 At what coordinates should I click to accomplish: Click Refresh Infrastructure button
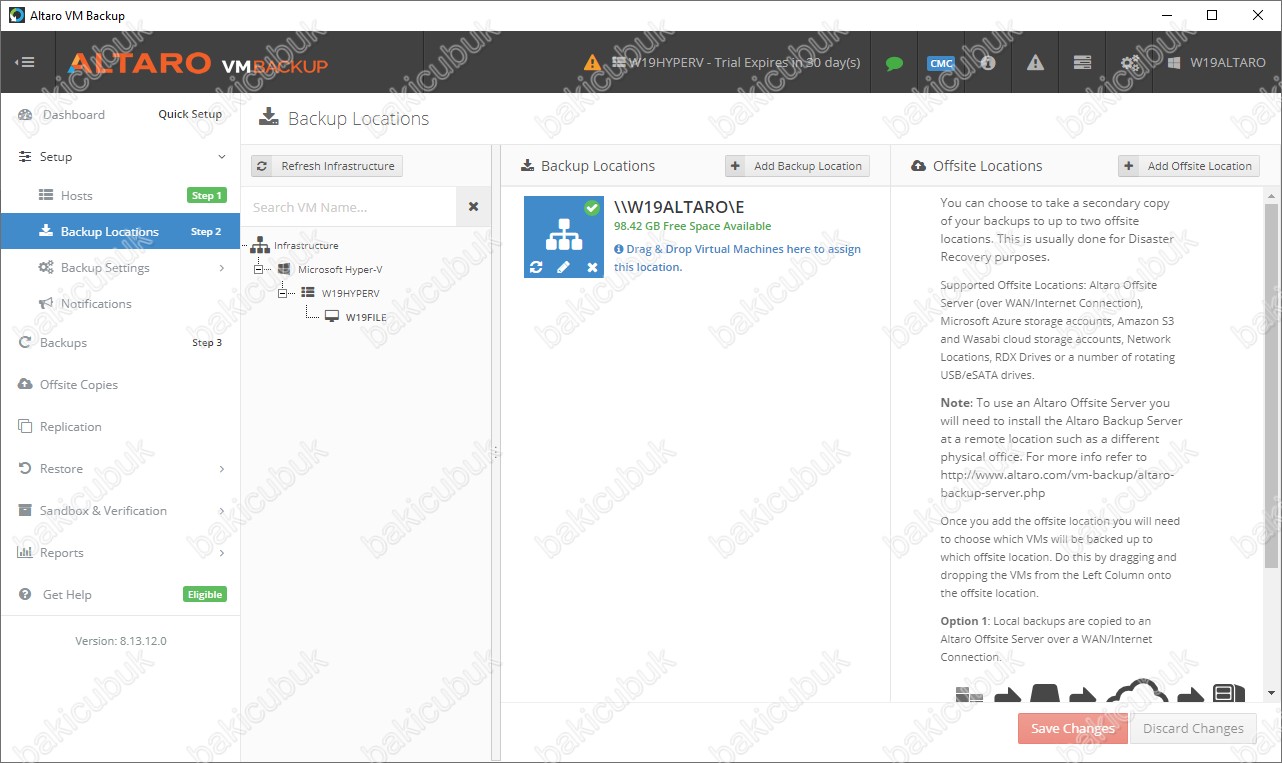coord(327,166)
